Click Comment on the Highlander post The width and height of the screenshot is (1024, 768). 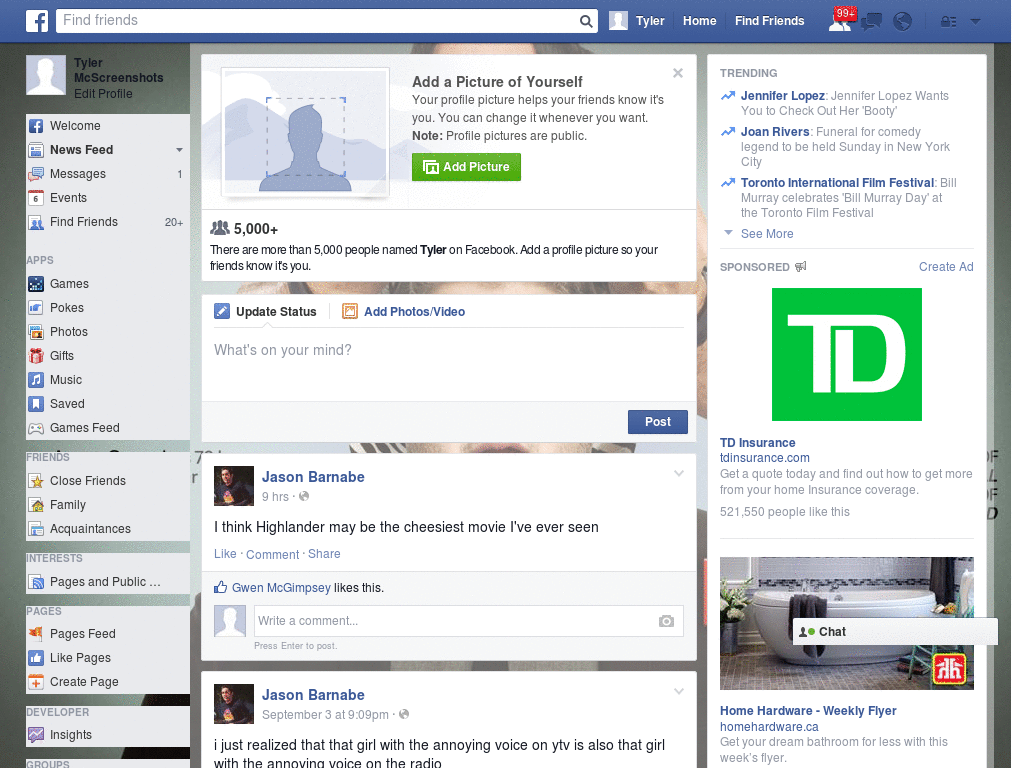pos(272,554)
